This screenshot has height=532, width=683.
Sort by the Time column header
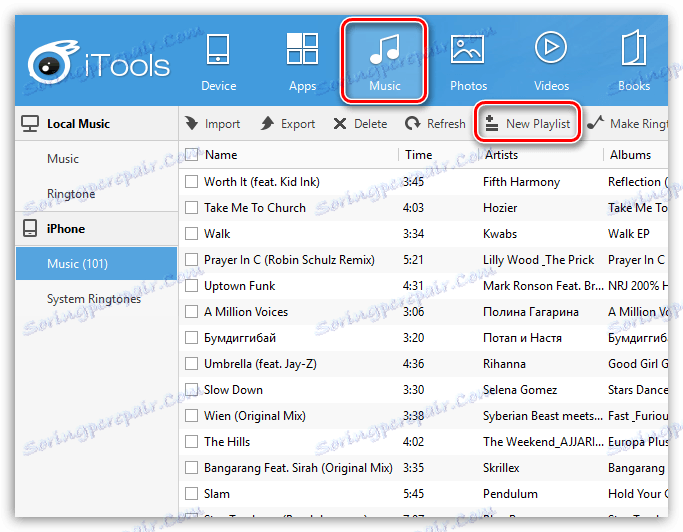click(x=419, y=155)
